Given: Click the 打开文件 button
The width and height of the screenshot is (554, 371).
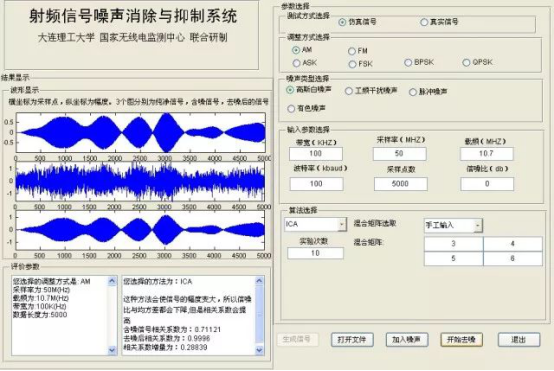Looking at the screenshot, I should tap(352, 340).
